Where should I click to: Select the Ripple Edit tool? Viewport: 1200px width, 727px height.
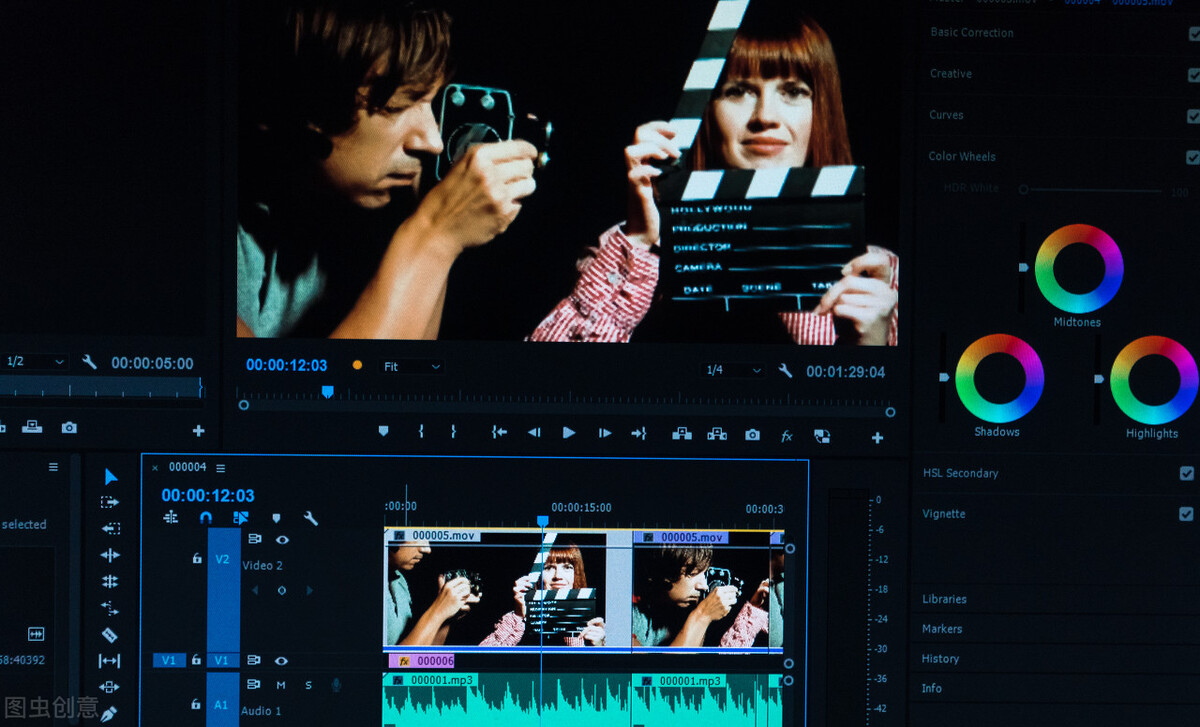pos(110,555)
